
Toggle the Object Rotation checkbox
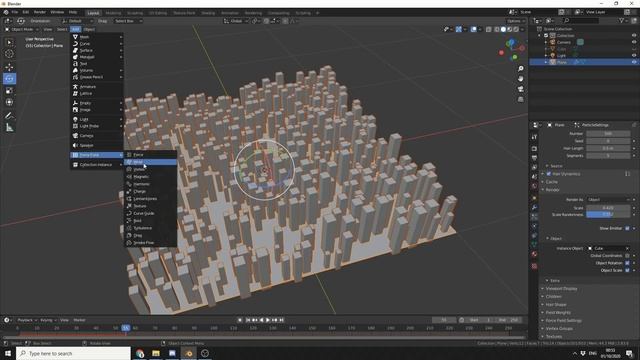click(627, 263)
